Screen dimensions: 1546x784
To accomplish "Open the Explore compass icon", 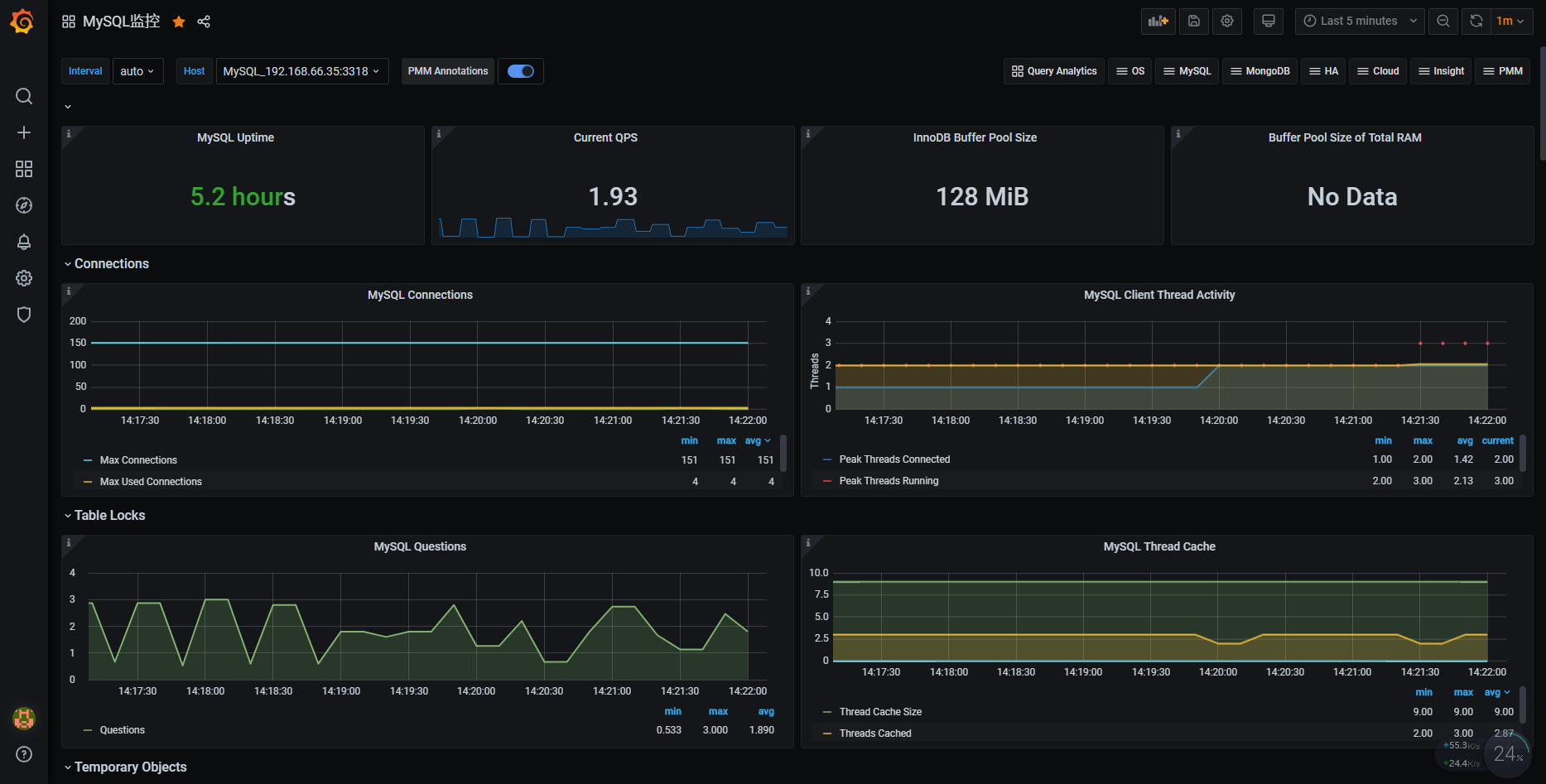I will click(24, 205).
